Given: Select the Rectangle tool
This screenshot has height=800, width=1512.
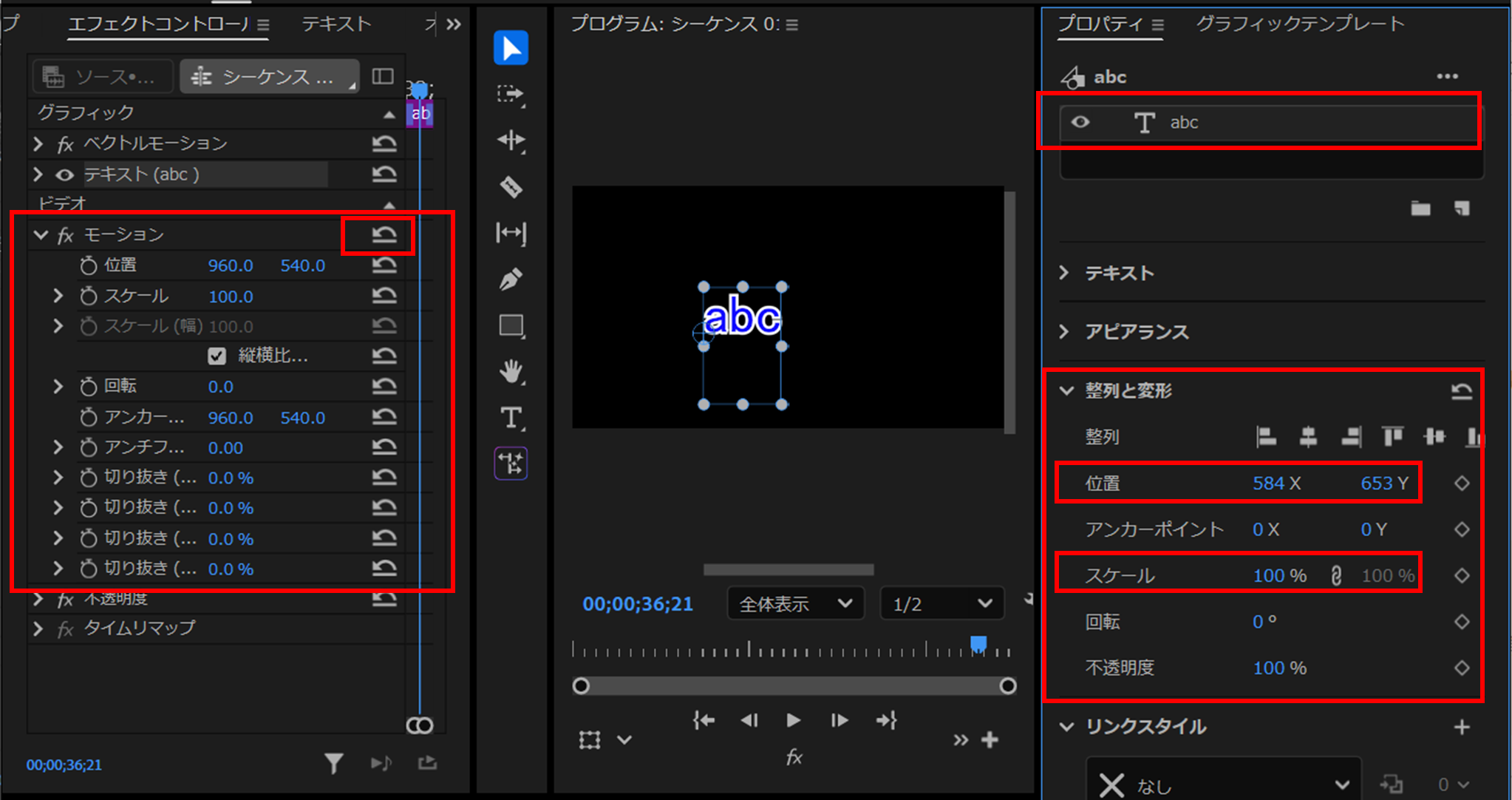Looking at the screenshot, I should [511, 325].
